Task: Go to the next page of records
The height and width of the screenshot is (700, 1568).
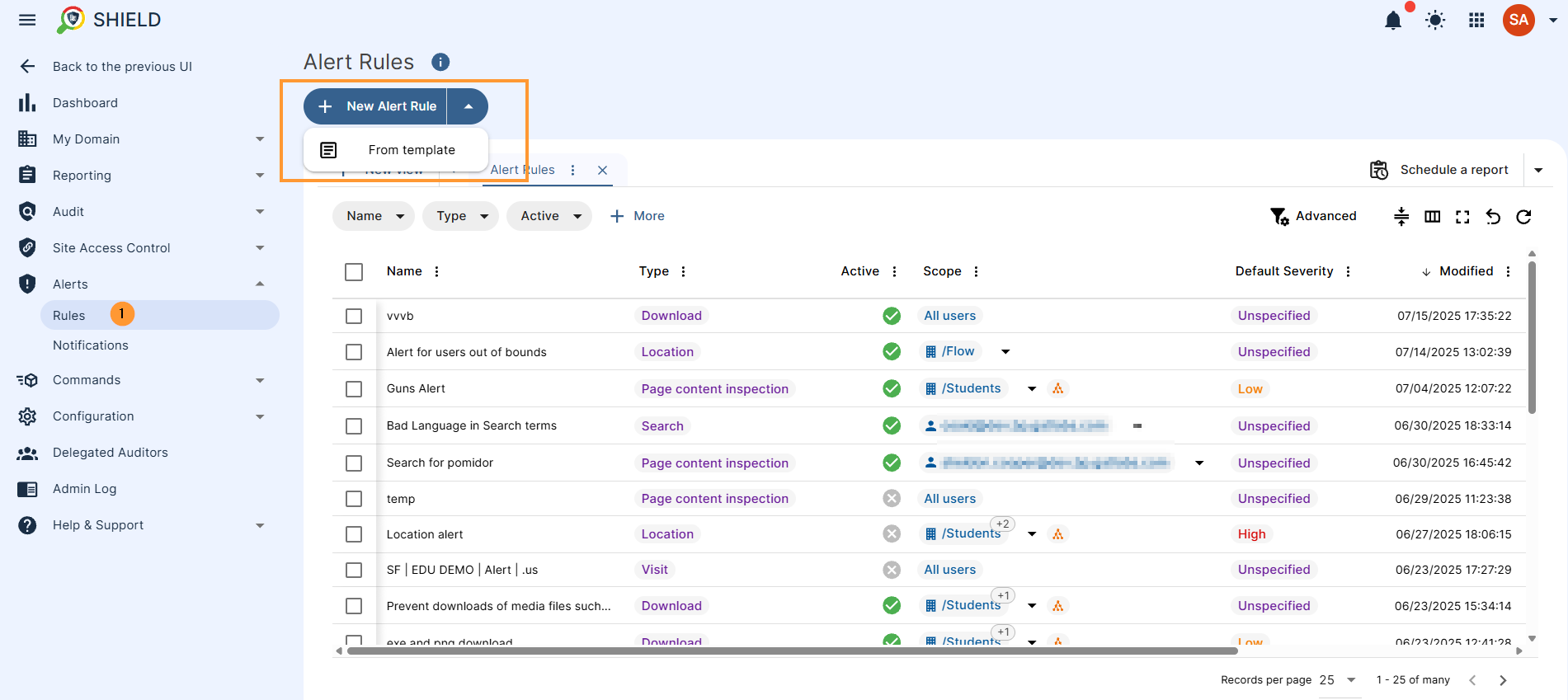Action: pos(1503,680)
